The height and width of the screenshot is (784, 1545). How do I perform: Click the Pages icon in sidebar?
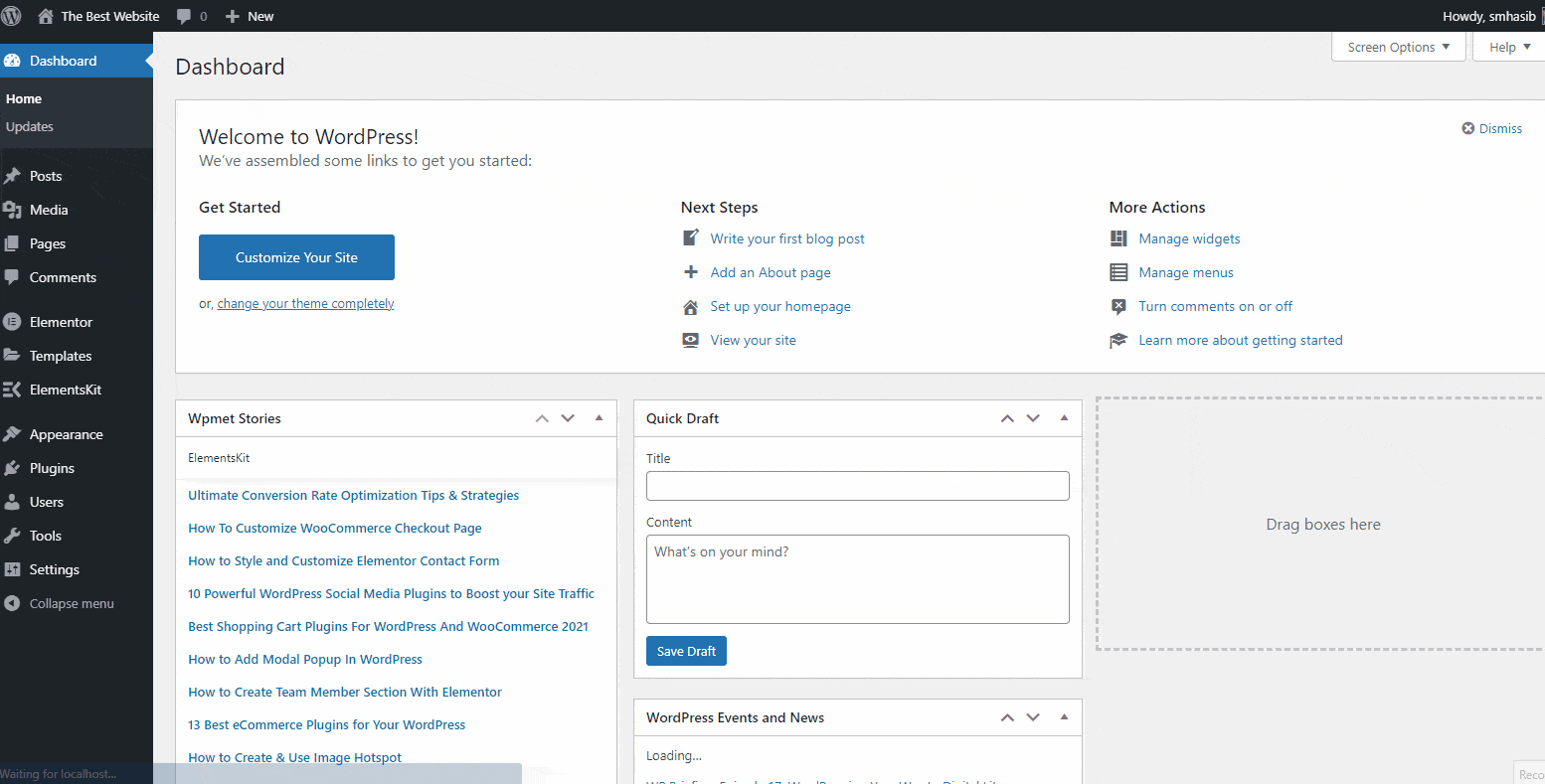click(12, 243)
